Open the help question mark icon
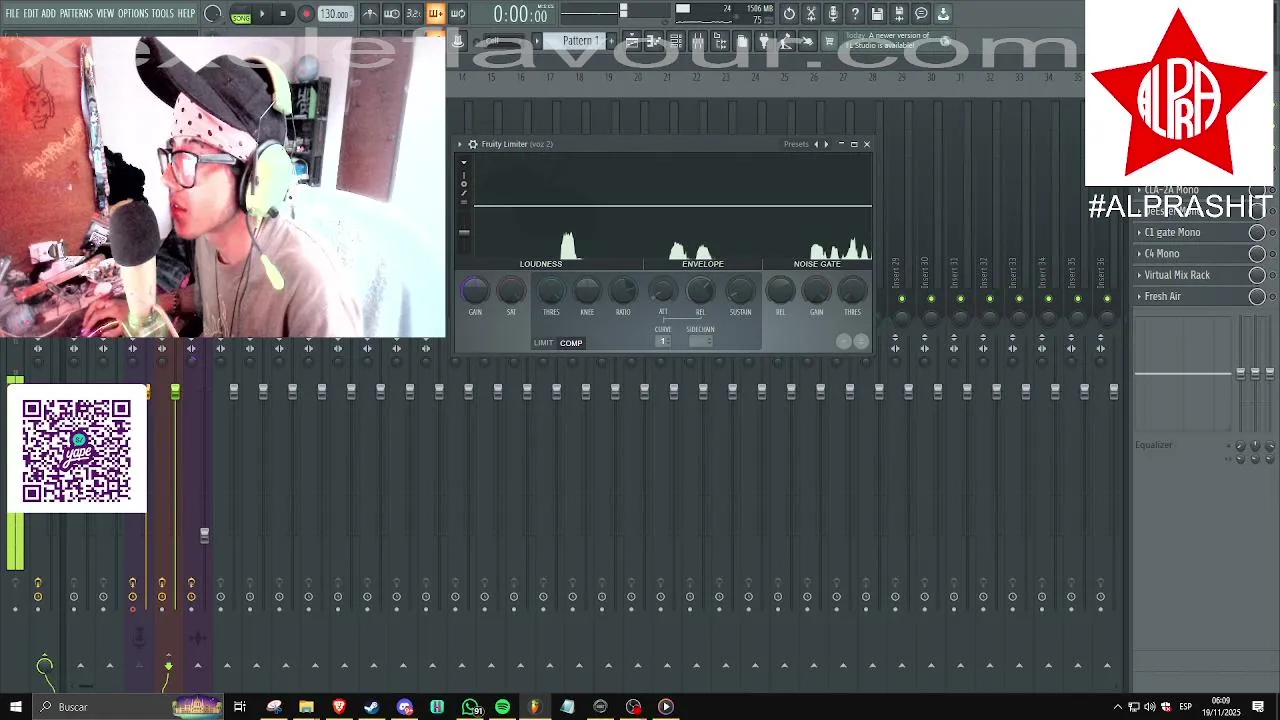This screenshot has width=1280, height=720. pyautogui.click(x=855, y=14)
